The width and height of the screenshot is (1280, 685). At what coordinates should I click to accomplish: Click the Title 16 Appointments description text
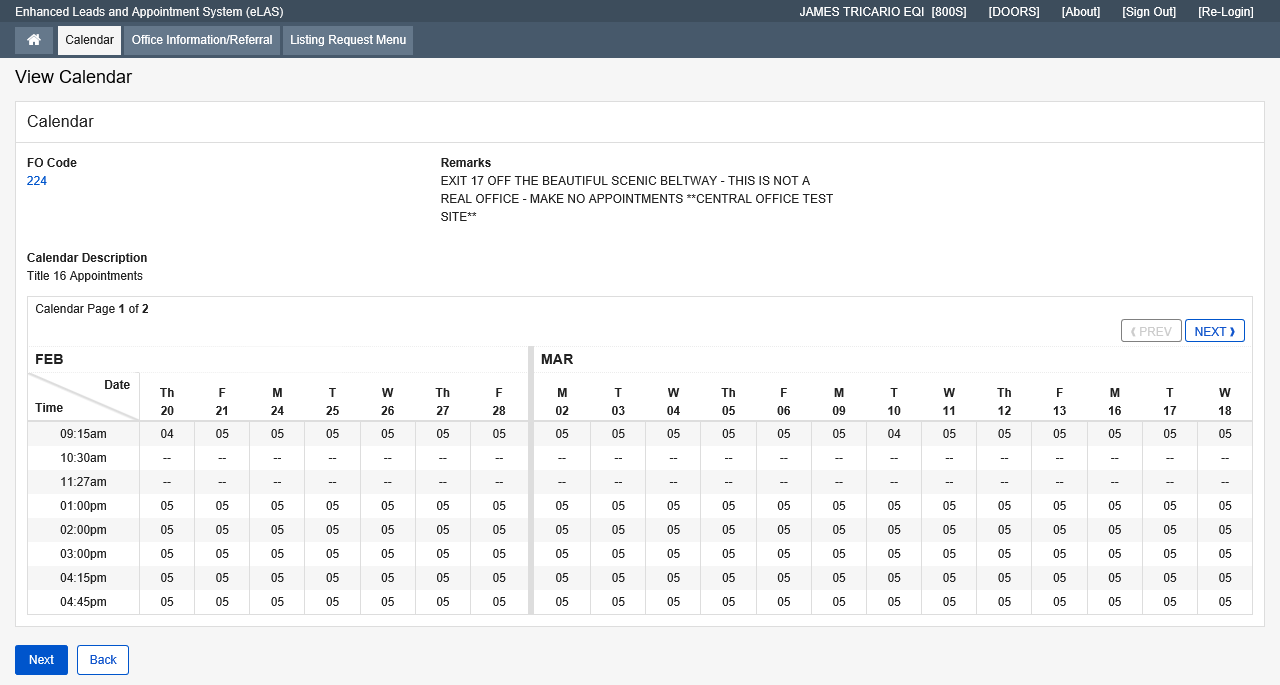pyautogui.click(x=85, y=275)
